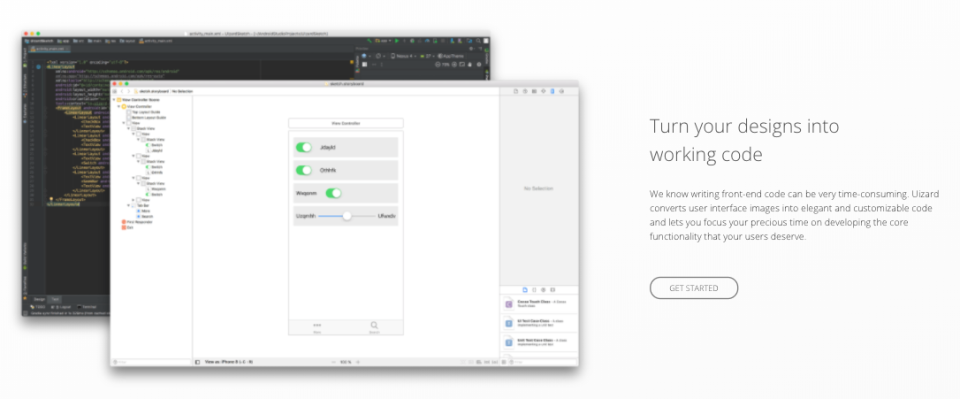Show the Code Snippet library tab
Image resolution: width=960 pixels, height=399 pixels.
point(534,289)
